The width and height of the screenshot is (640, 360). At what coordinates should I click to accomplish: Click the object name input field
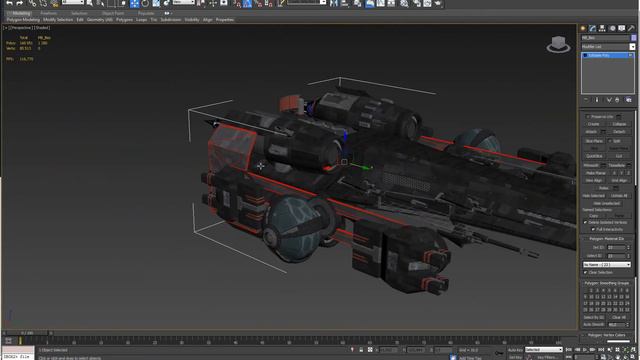point(605,38)
